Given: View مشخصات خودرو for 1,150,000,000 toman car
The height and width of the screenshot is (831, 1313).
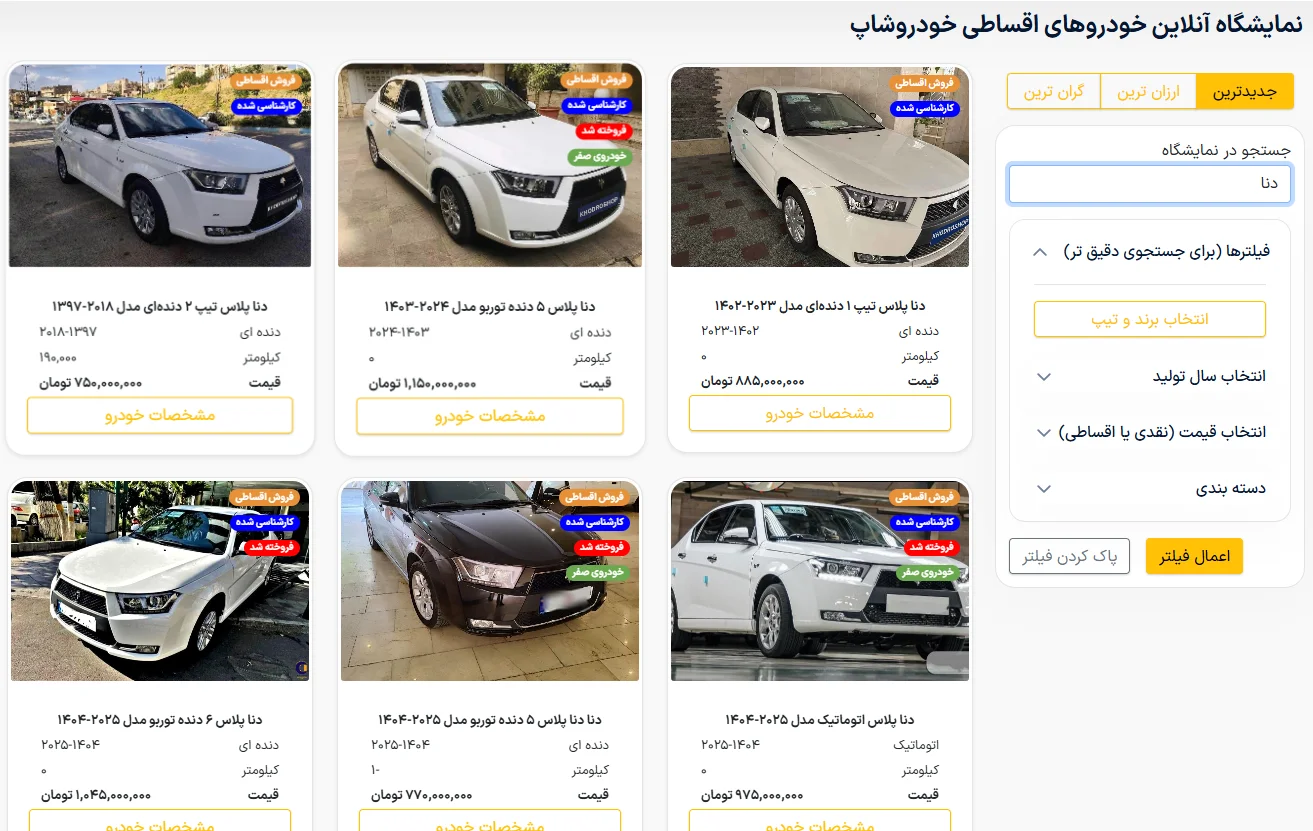Looking at the screenshot, I should tap(490, 416).
